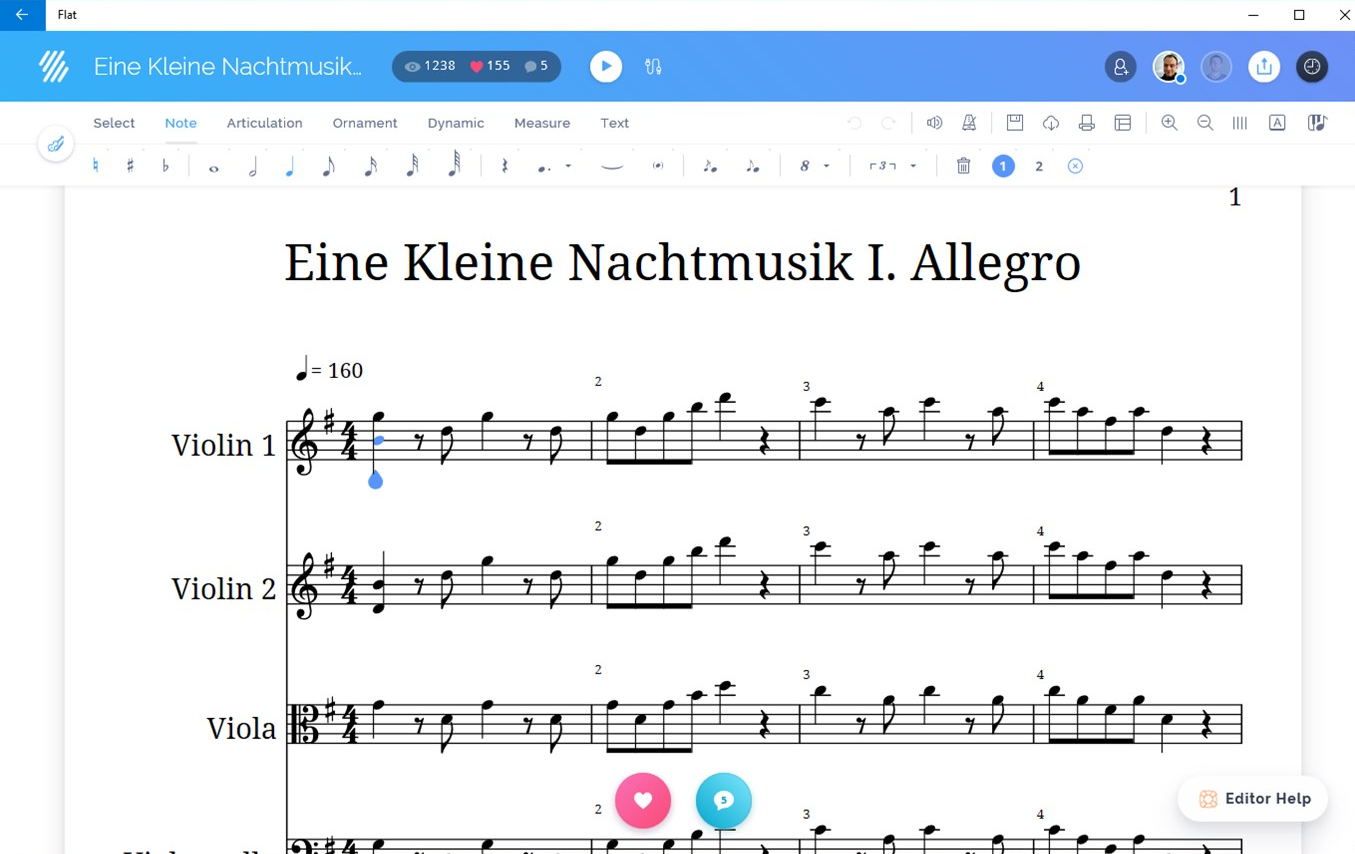The height and width of the screenshot is (854, 1355).
Task: Click the 155 likes counter
Action: click(490, 66)
